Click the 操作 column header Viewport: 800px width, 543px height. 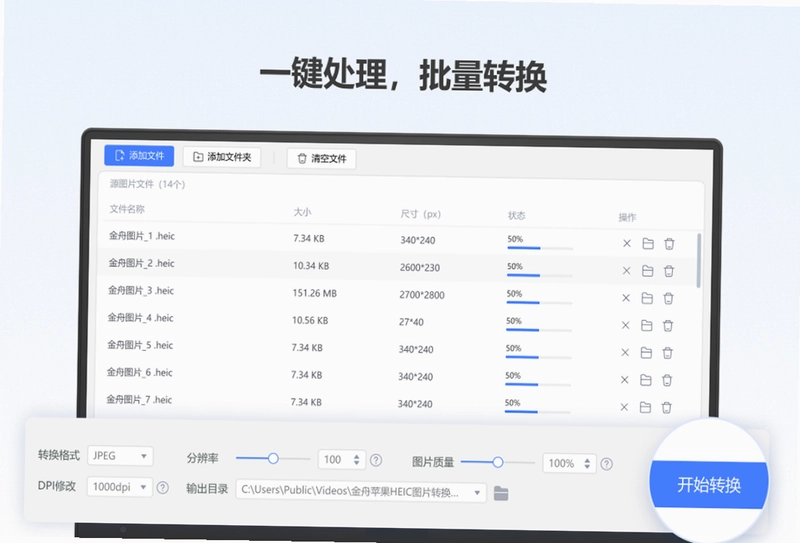[627, 217]
